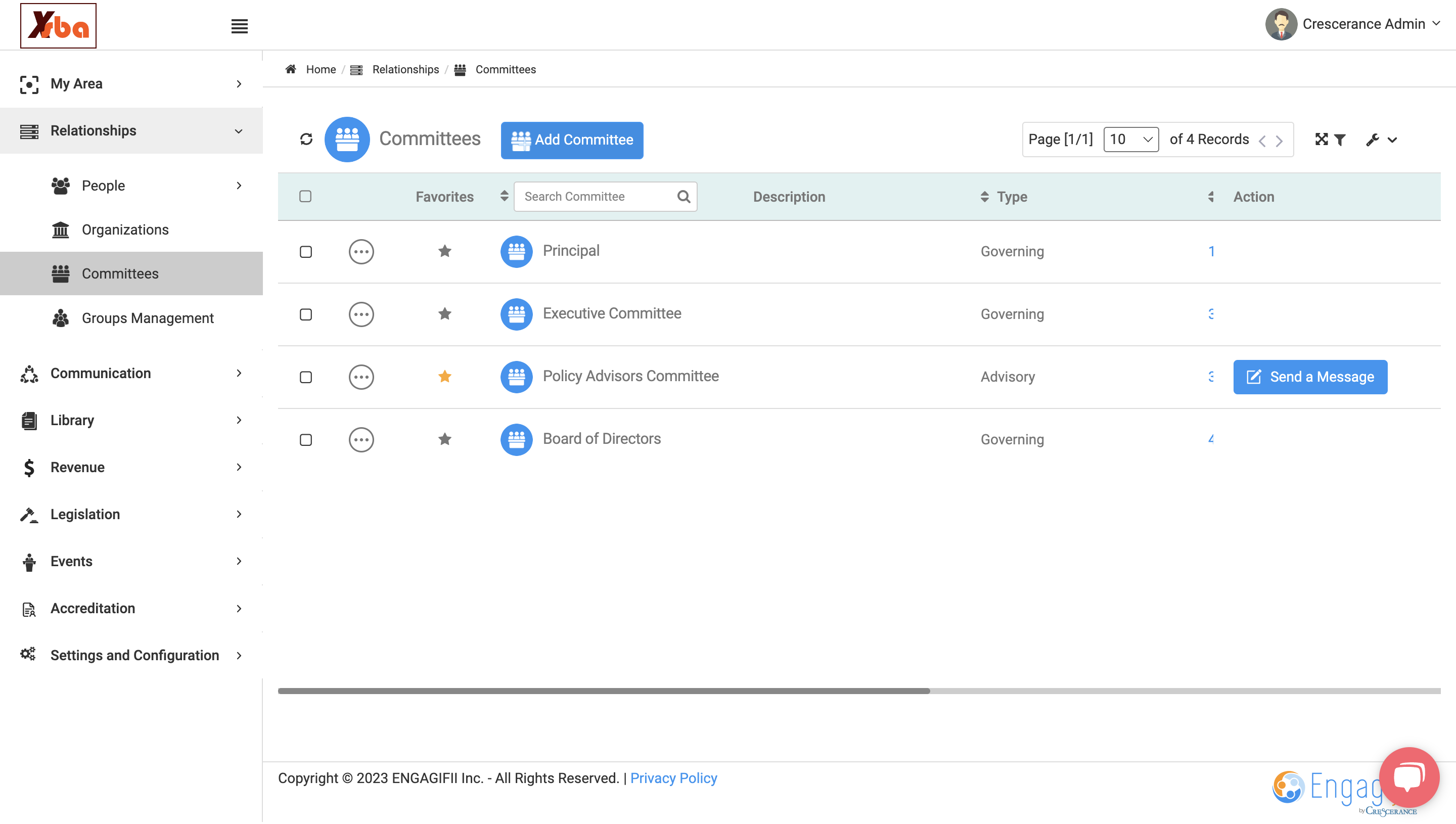Viewport: 1456px width, 824px height.
Task: Toggle the hamburger sidebar menu icon
Action: [239, 26]
